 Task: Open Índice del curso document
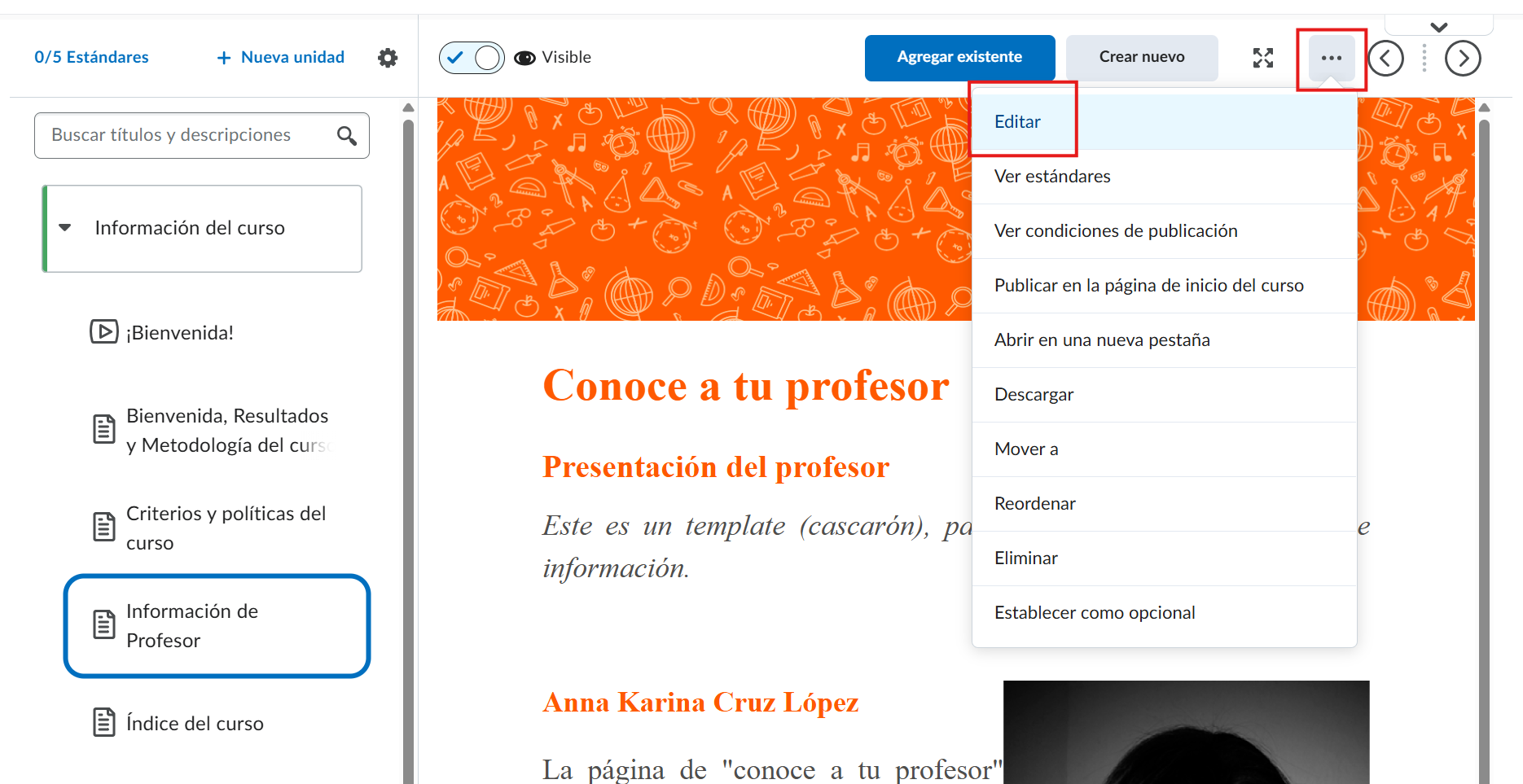coord(194,723)
